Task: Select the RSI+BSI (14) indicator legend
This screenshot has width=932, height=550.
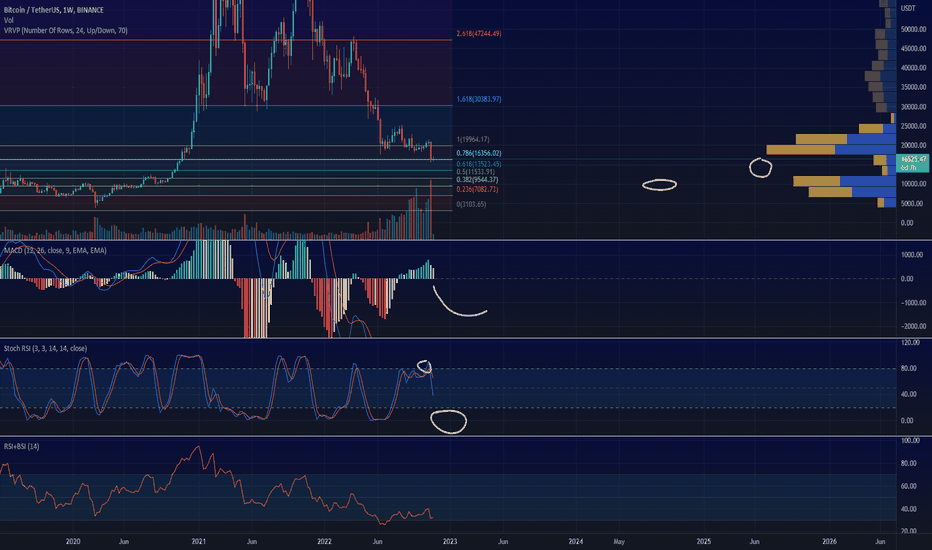Action: [21, 447]
